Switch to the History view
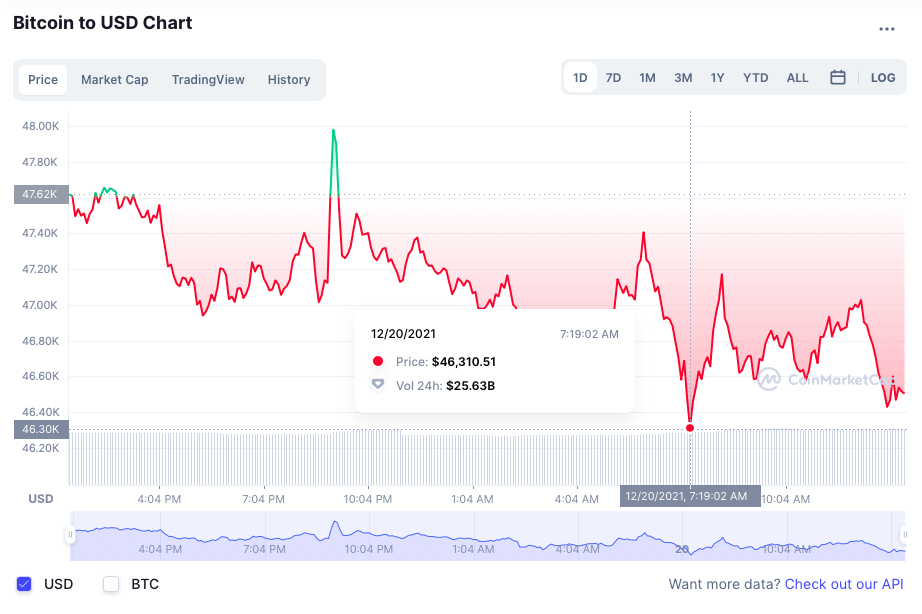 click(x=289, y=79)
